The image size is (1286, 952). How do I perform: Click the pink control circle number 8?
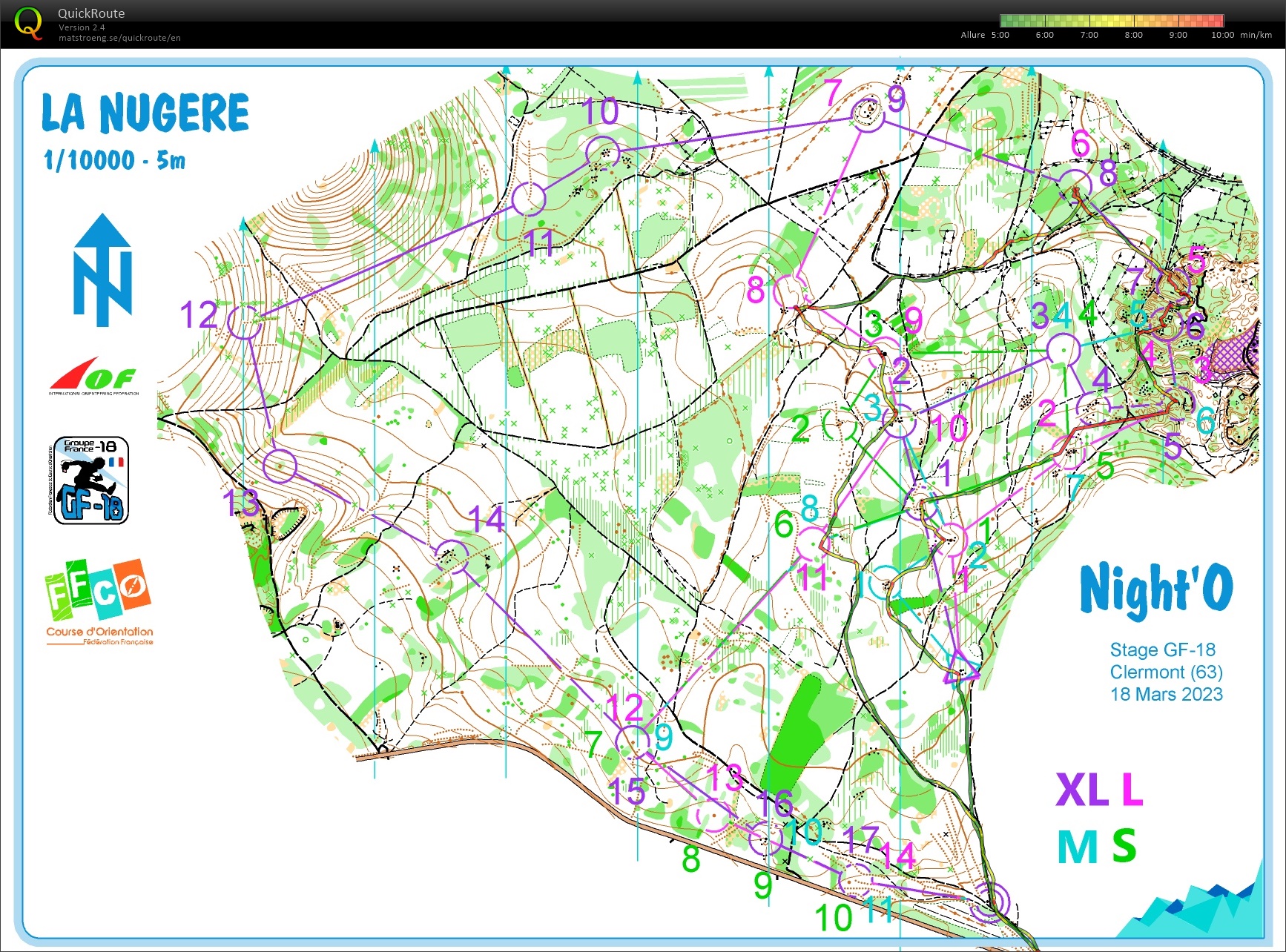(x=790, y=291)
